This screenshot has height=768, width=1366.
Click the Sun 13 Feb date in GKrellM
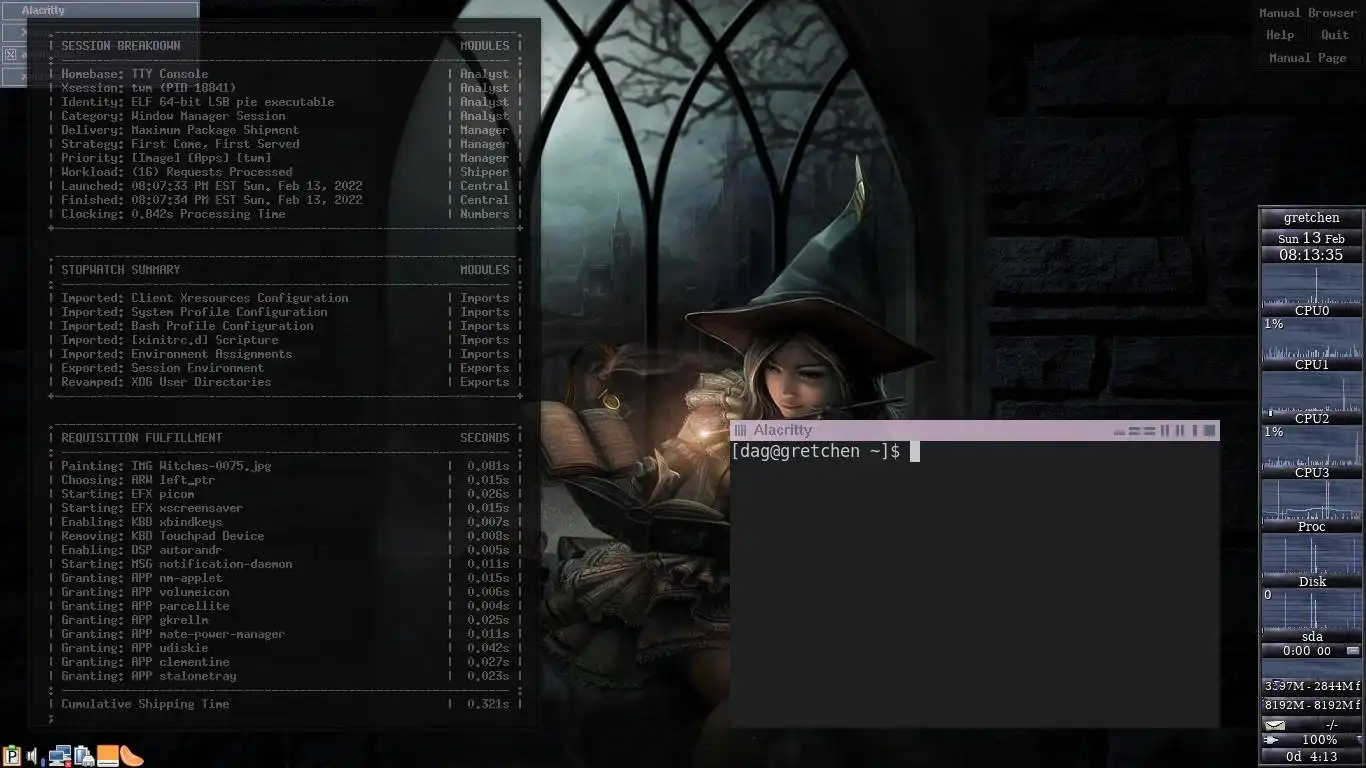(x=1311, y=238)
